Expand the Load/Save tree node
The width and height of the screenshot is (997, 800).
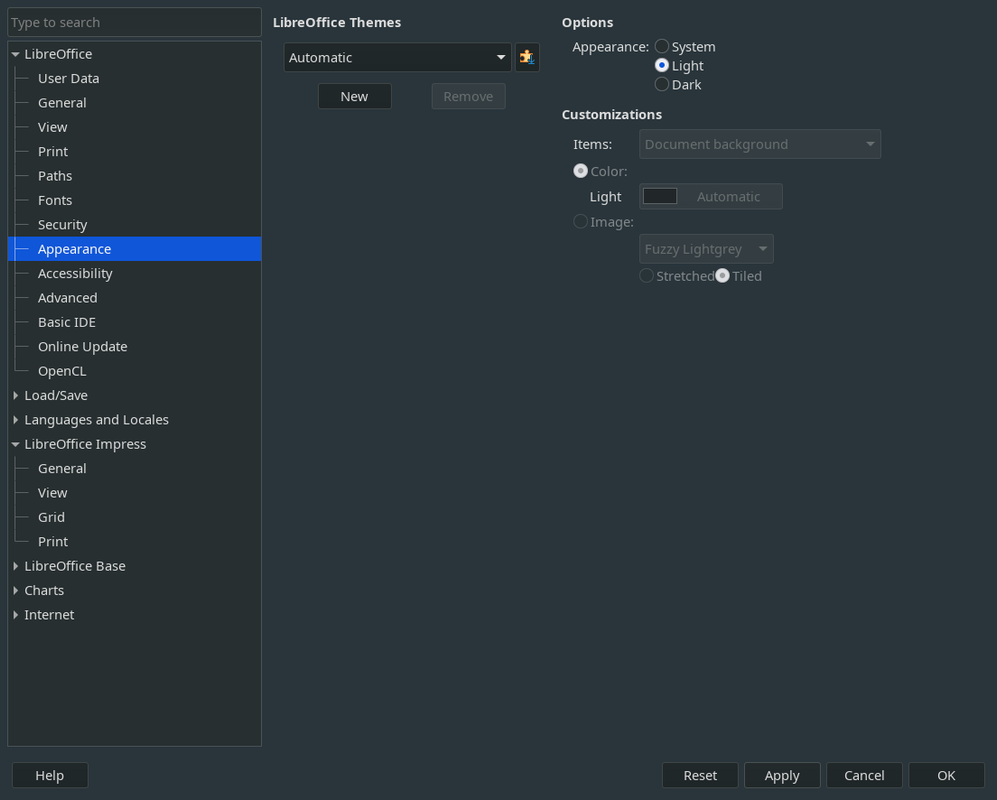tap(15, 396)
